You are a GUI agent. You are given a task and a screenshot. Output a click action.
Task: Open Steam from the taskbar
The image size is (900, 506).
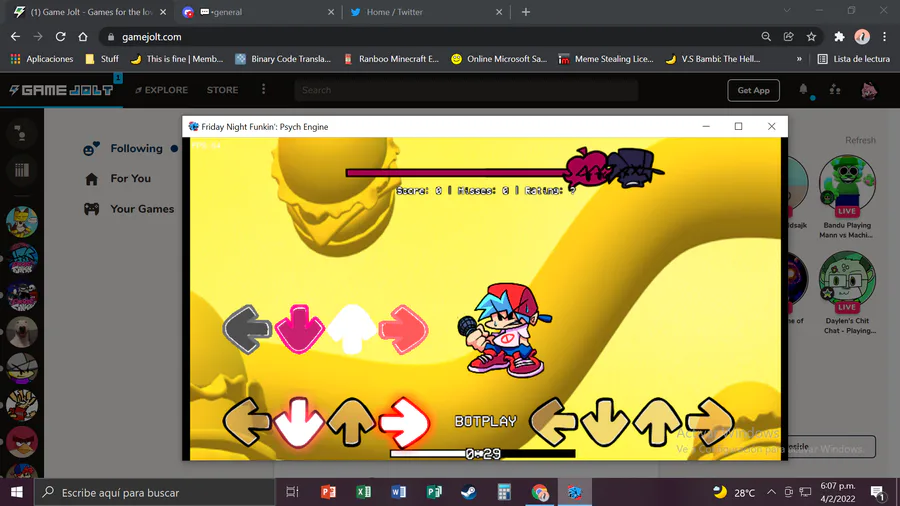[x=469, y=492]
